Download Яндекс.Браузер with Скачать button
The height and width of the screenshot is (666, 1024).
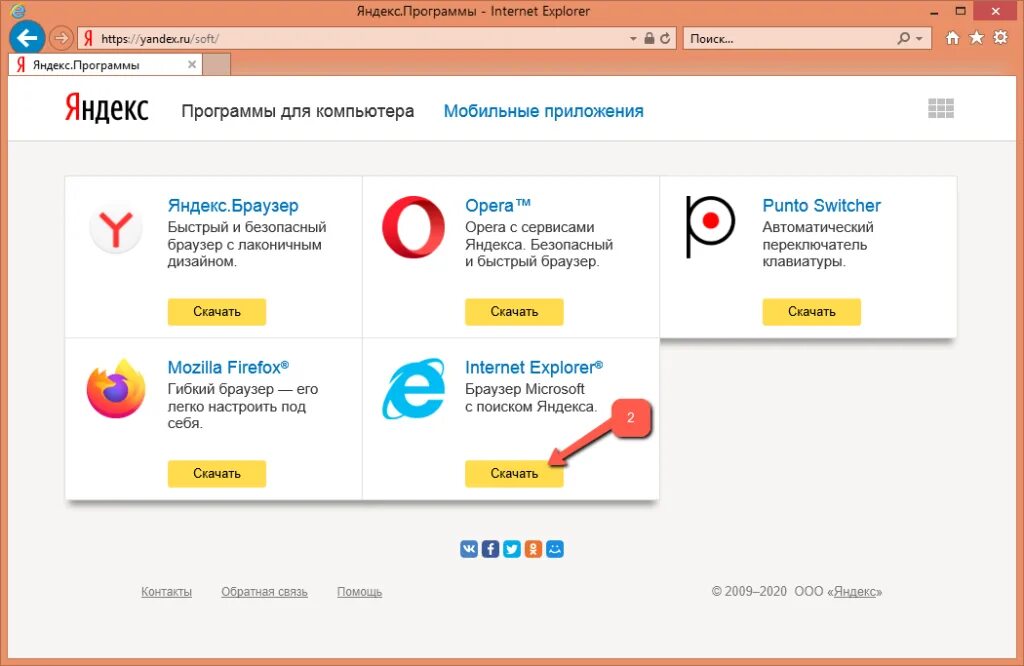pyautogui.click(x=217, y=311)
